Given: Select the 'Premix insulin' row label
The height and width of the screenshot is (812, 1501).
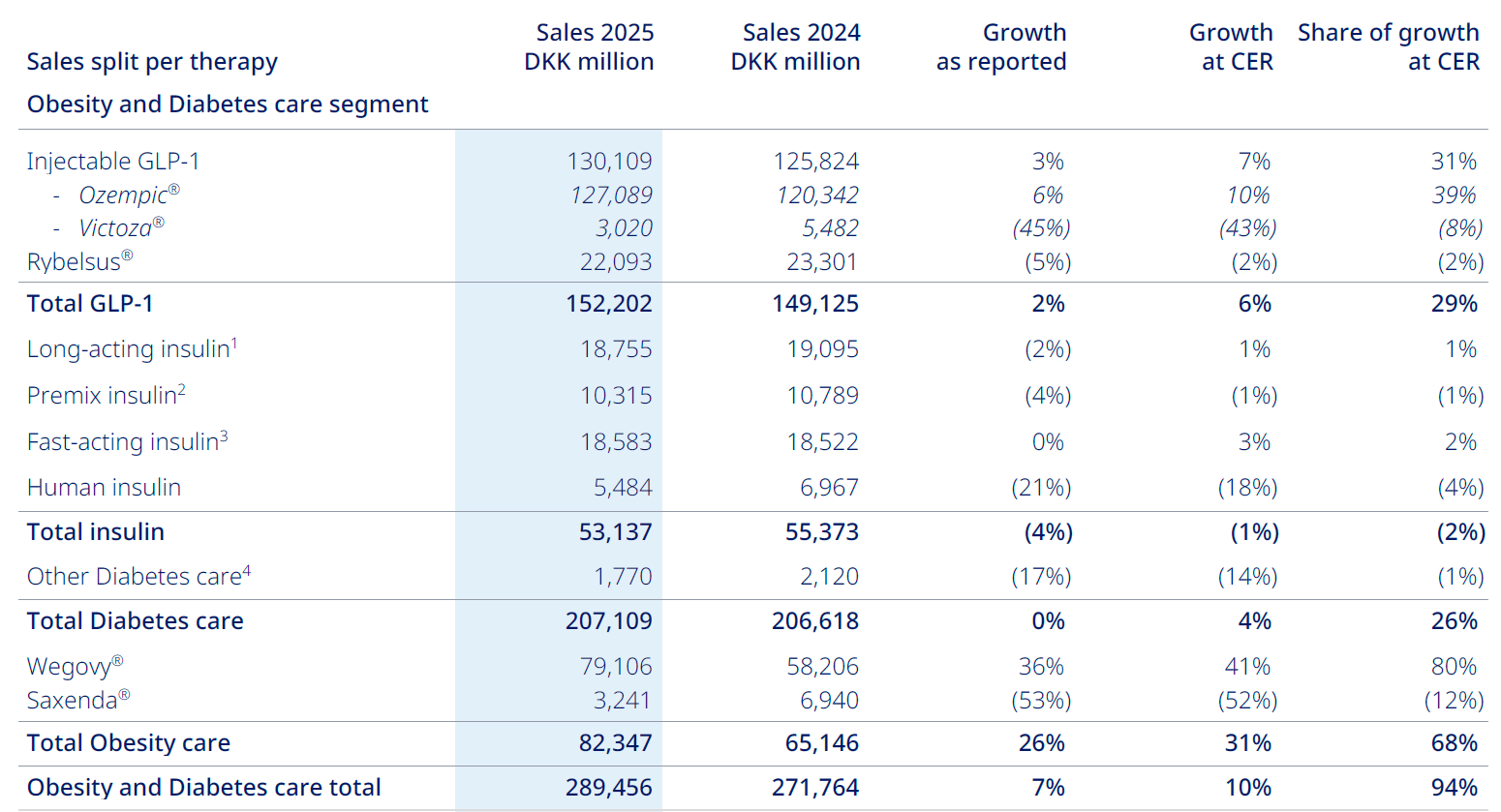Looking at the screenshot, I should [x=107, y=395].
